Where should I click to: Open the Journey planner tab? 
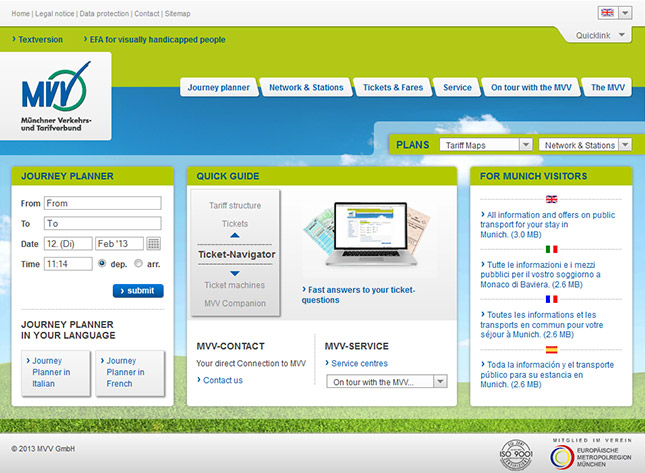click(x=219, y=87)
